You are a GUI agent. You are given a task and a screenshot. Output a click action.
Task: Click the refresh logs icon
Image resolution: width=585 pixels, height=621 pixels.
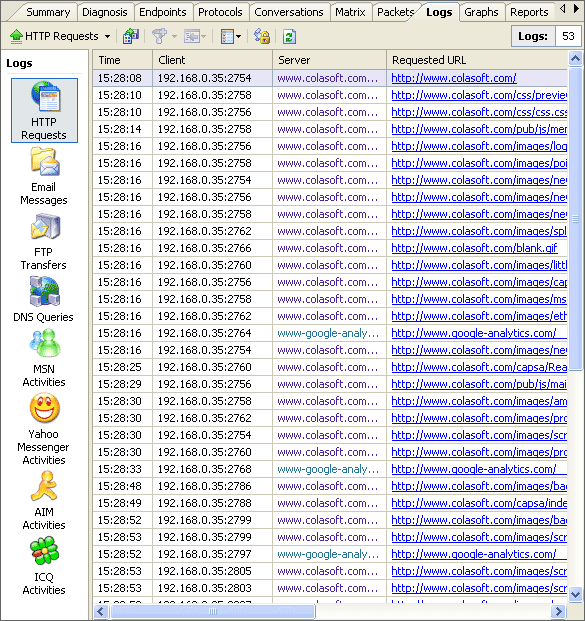tap(290, 36)
